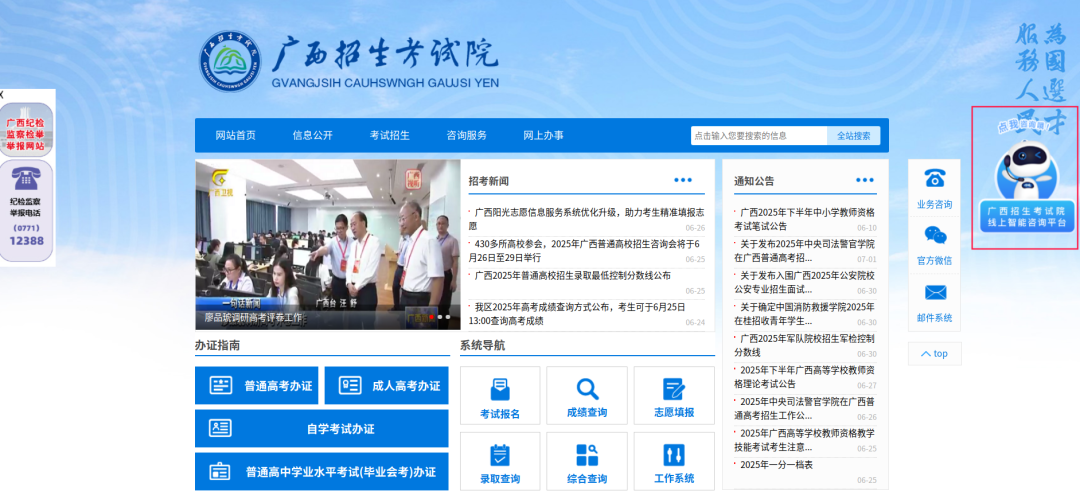This screenshot has height=495, width=1080.
Task: Click the 全站搜索 search button
Action: click(853, 136)
